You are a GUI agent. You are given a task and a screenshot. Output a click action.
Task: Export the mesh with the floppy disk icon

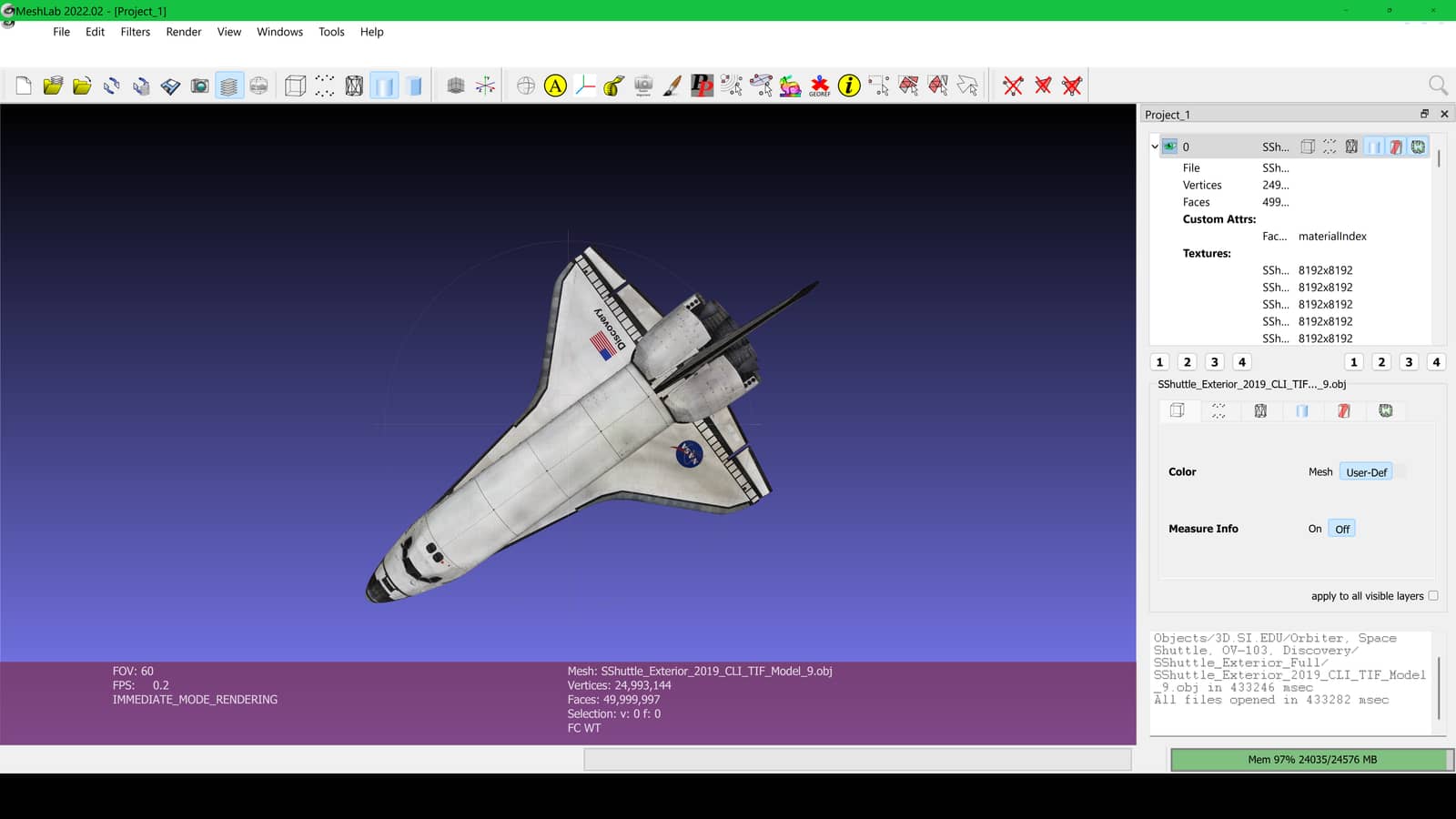(170, 86)
